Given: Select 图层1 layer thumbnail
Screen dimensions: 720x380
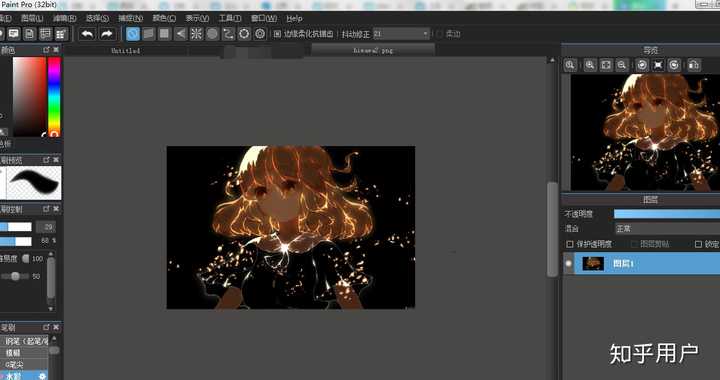Looking at the screenshot, I should point(593,263).
